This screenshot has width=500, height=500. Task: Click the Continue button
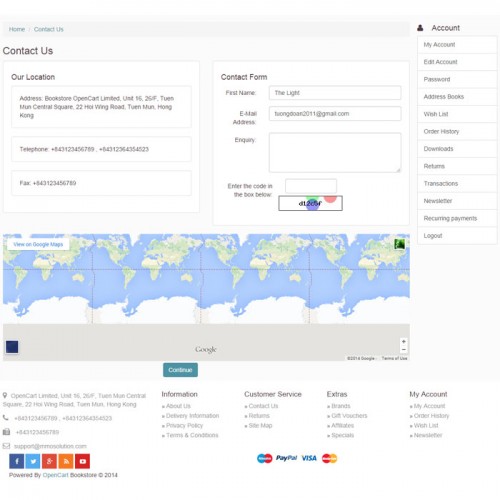pyautogui.click(x=180, y=370)
